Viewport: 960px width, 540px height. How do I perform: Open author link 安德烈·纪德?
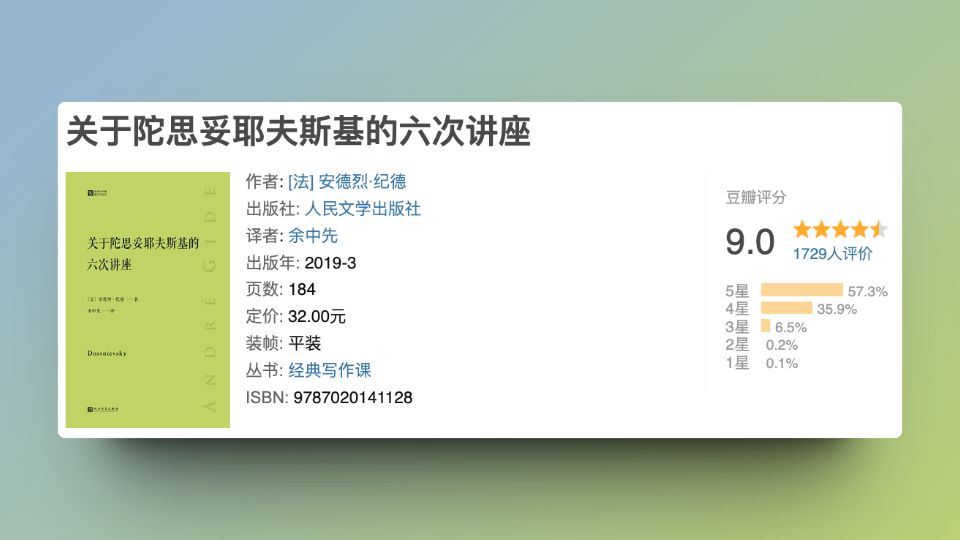[x=347, y=181]
